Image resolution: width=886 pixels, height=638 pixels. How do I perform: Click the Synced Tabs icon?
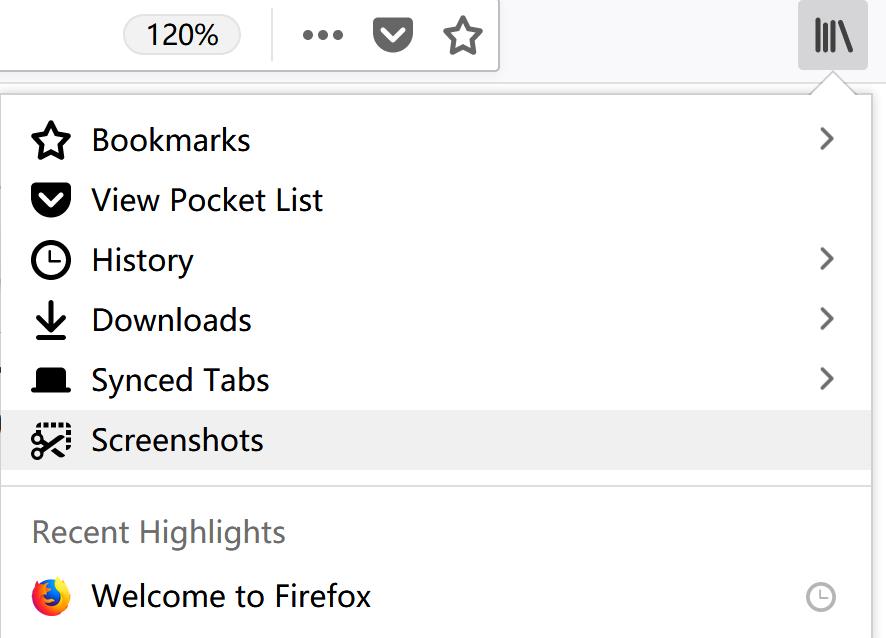pos(51,381)
